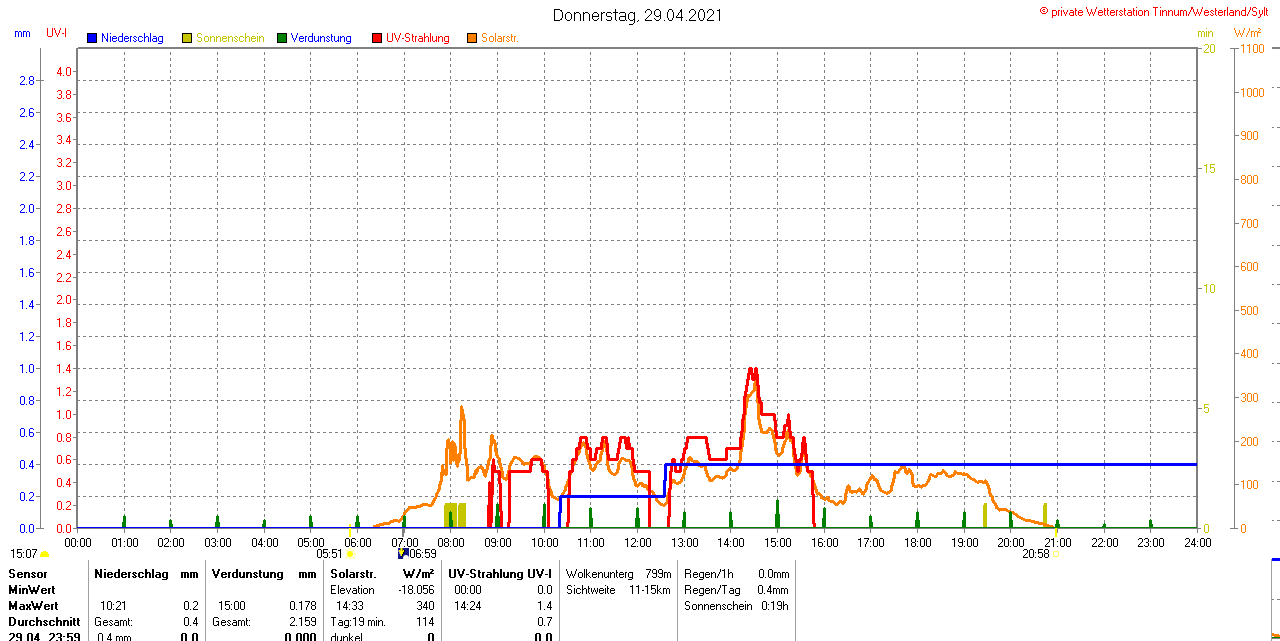1280x641 pixels.
Task: Click the yellow half-sun icon beside 15:07
Action: [45, 554]
